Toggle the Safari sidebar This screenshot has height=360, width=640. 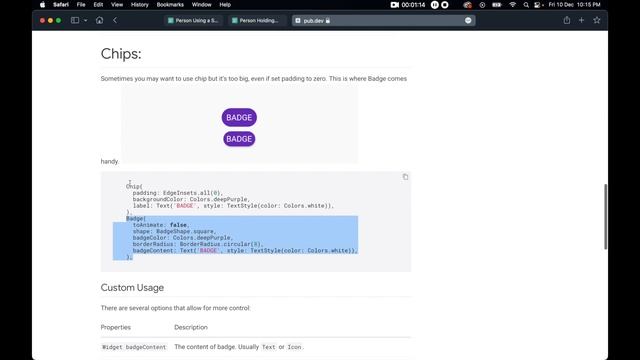[x=75, y=20]
